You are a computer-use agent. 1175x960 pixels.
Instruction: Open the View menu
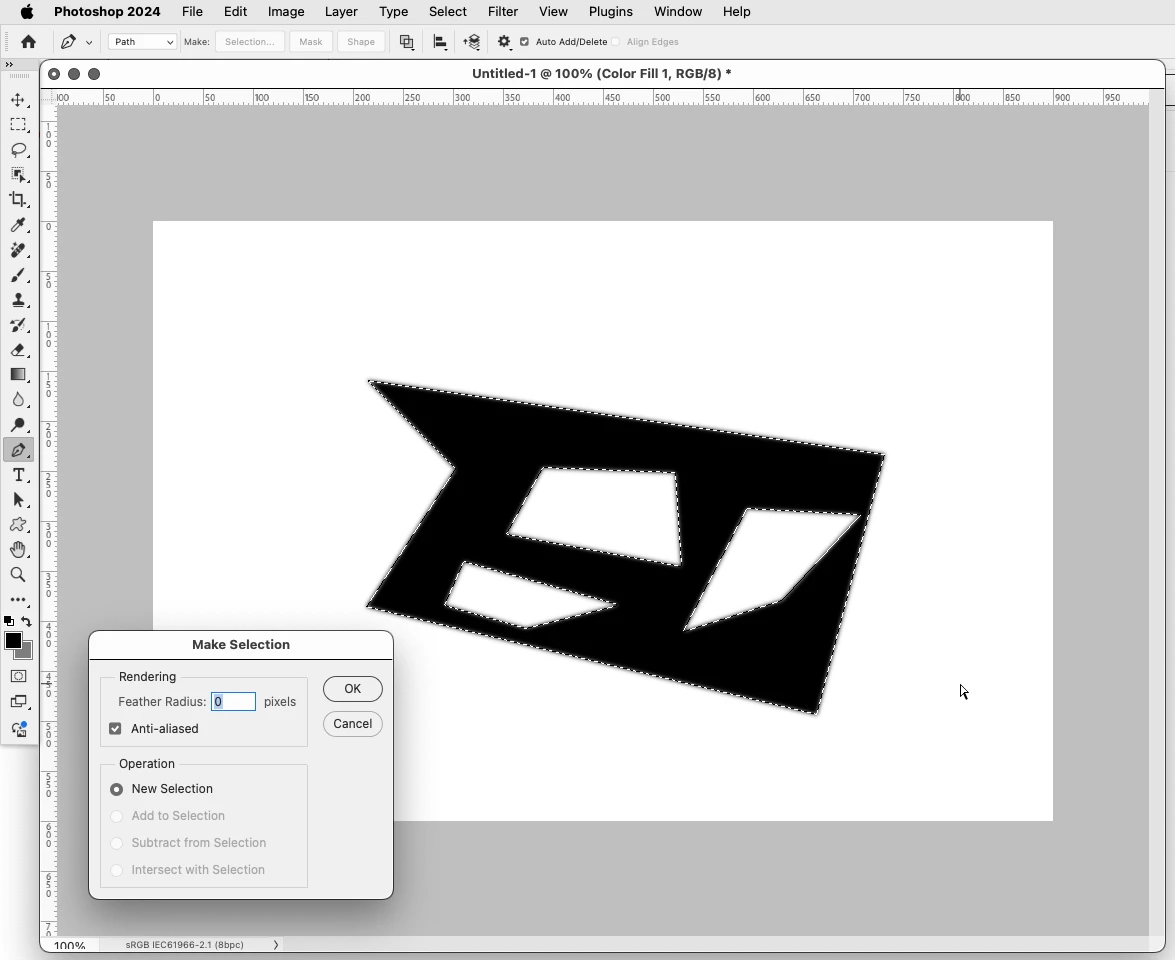[553, 11]
